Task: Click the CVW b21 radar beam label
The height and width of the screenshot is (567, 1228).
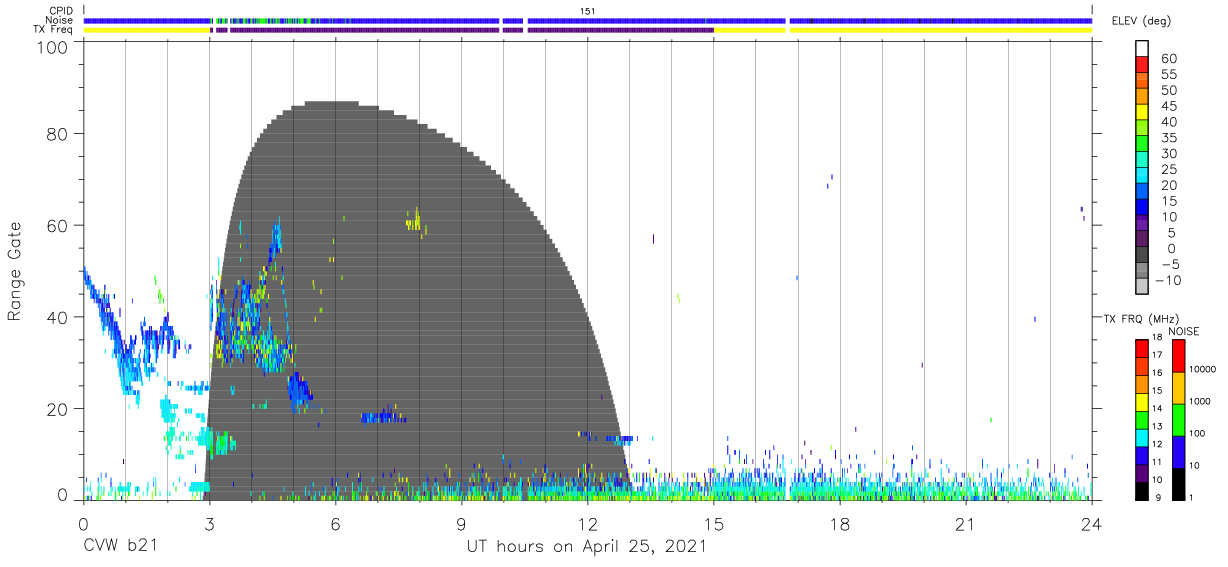Action: tap(119, 547)
